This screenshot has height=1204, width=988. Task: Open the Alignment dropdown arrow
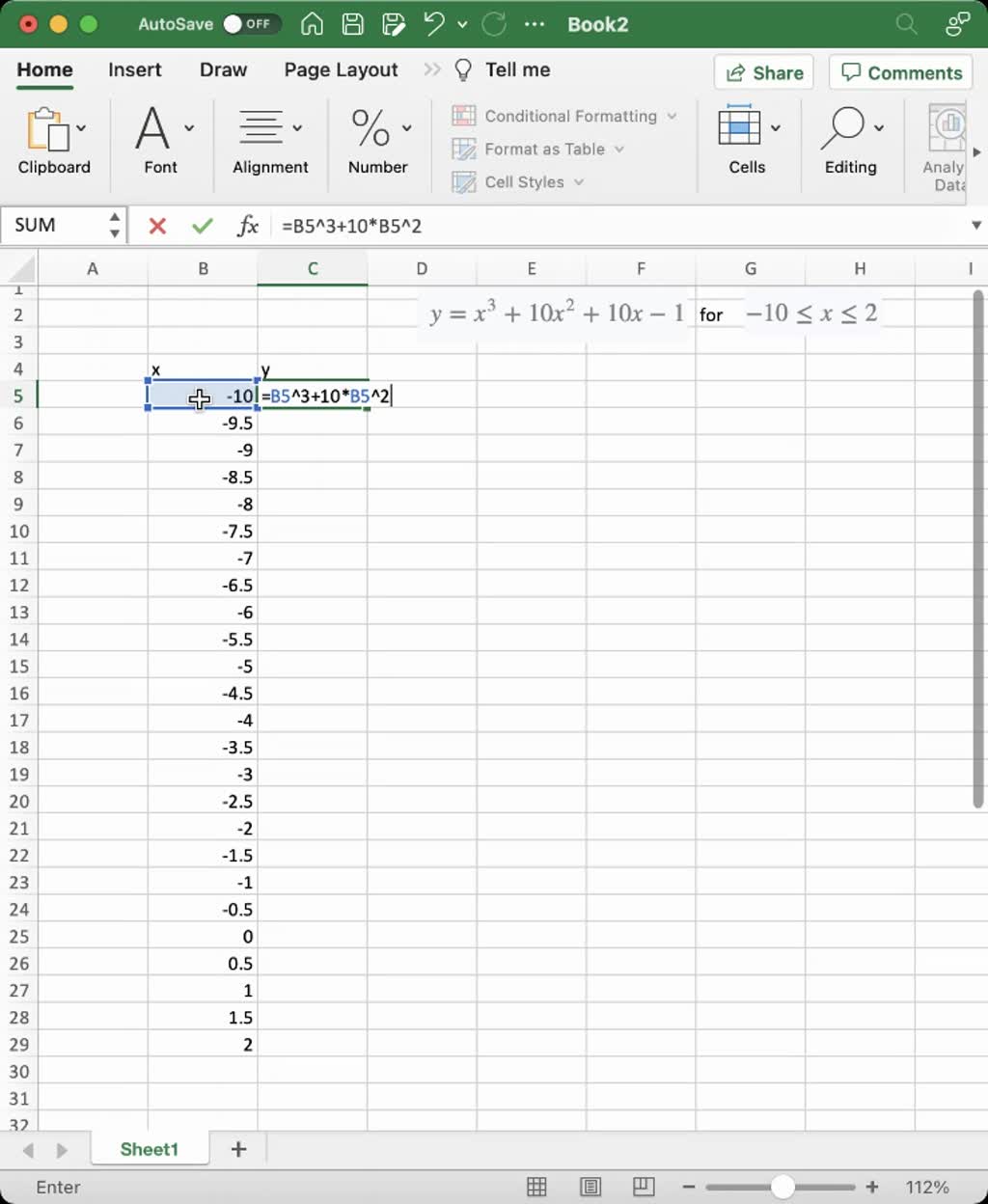pyautogui.click(x=297, y=127)
